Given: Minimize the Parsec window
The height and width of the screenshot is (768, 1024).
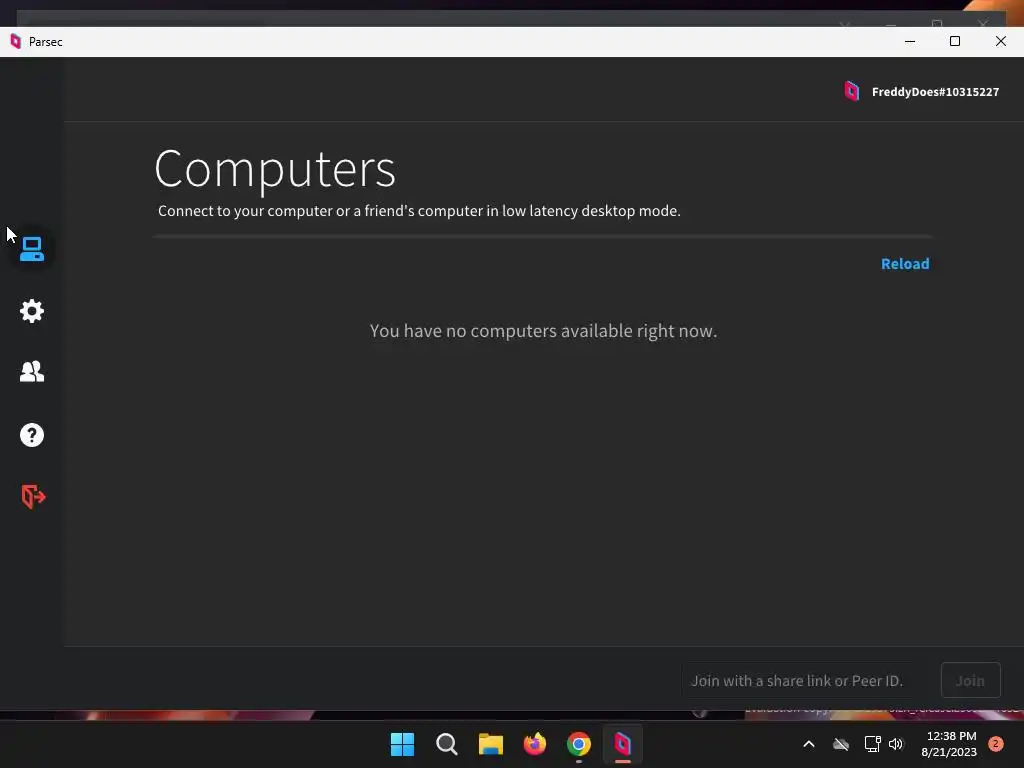Looking at the screenshot, I should pyautogui.click(x=910, y=42).
